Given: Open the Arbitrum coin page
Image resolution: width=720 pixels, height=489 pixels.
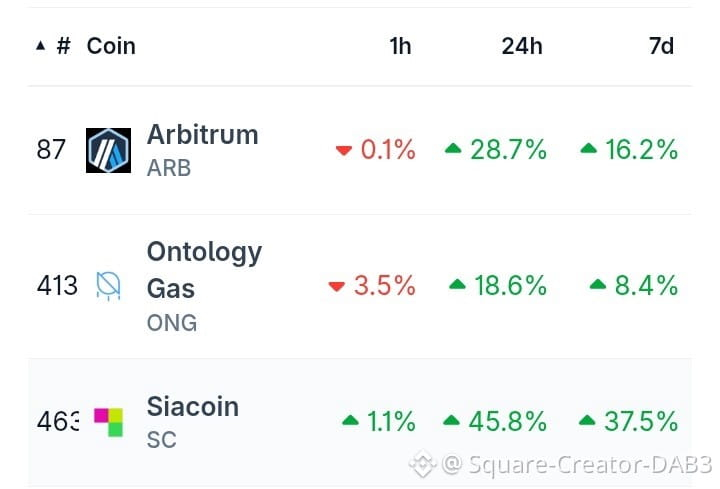Looking at the screenshot, I should click(x=202, y=135).
